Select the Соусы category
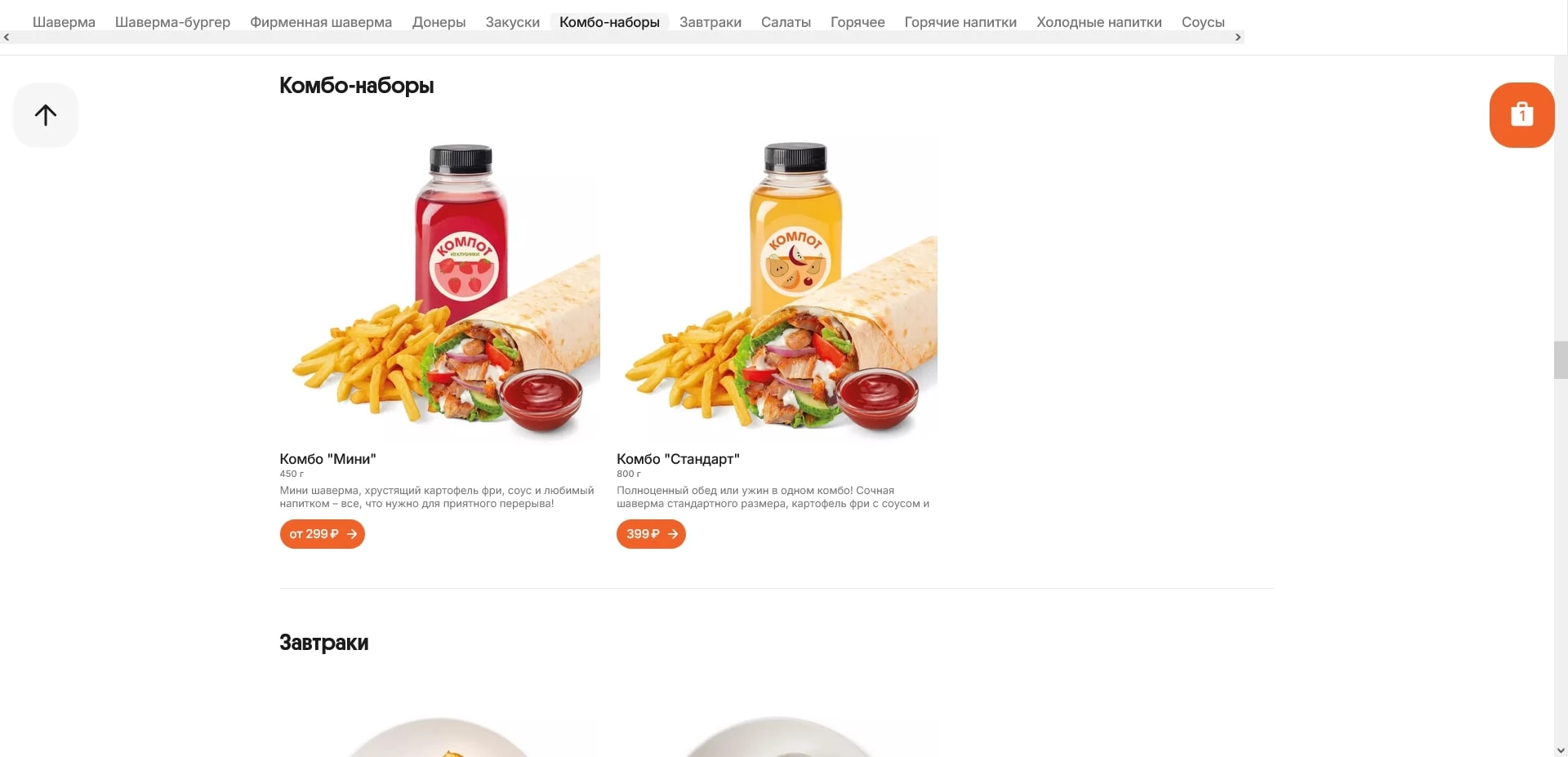Viewport: 1568px width, 757px height. coord(1203,22)
